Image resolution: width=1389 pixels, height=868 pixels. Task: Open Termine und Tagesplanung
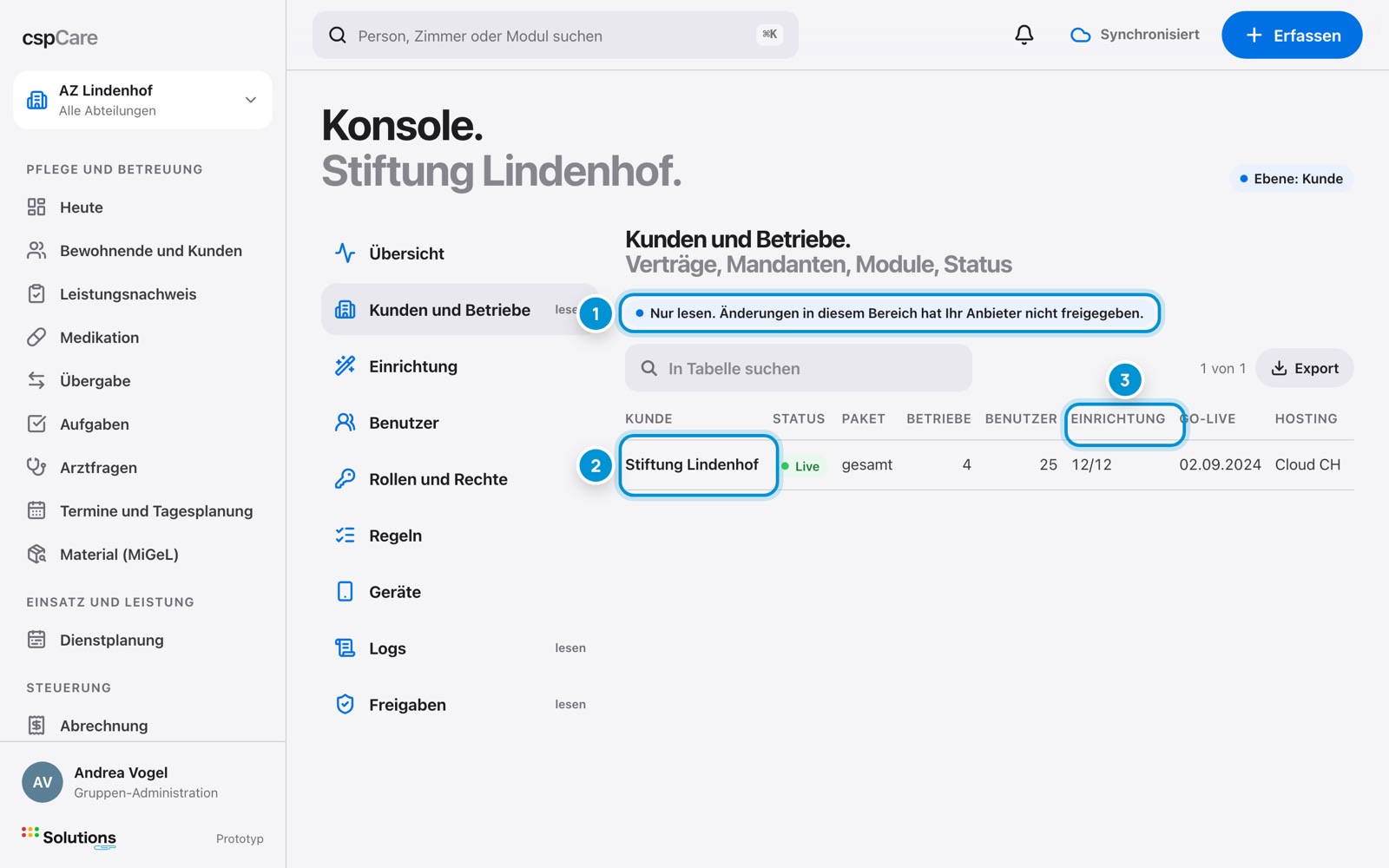pyautogui.click(x=142, y=510)
